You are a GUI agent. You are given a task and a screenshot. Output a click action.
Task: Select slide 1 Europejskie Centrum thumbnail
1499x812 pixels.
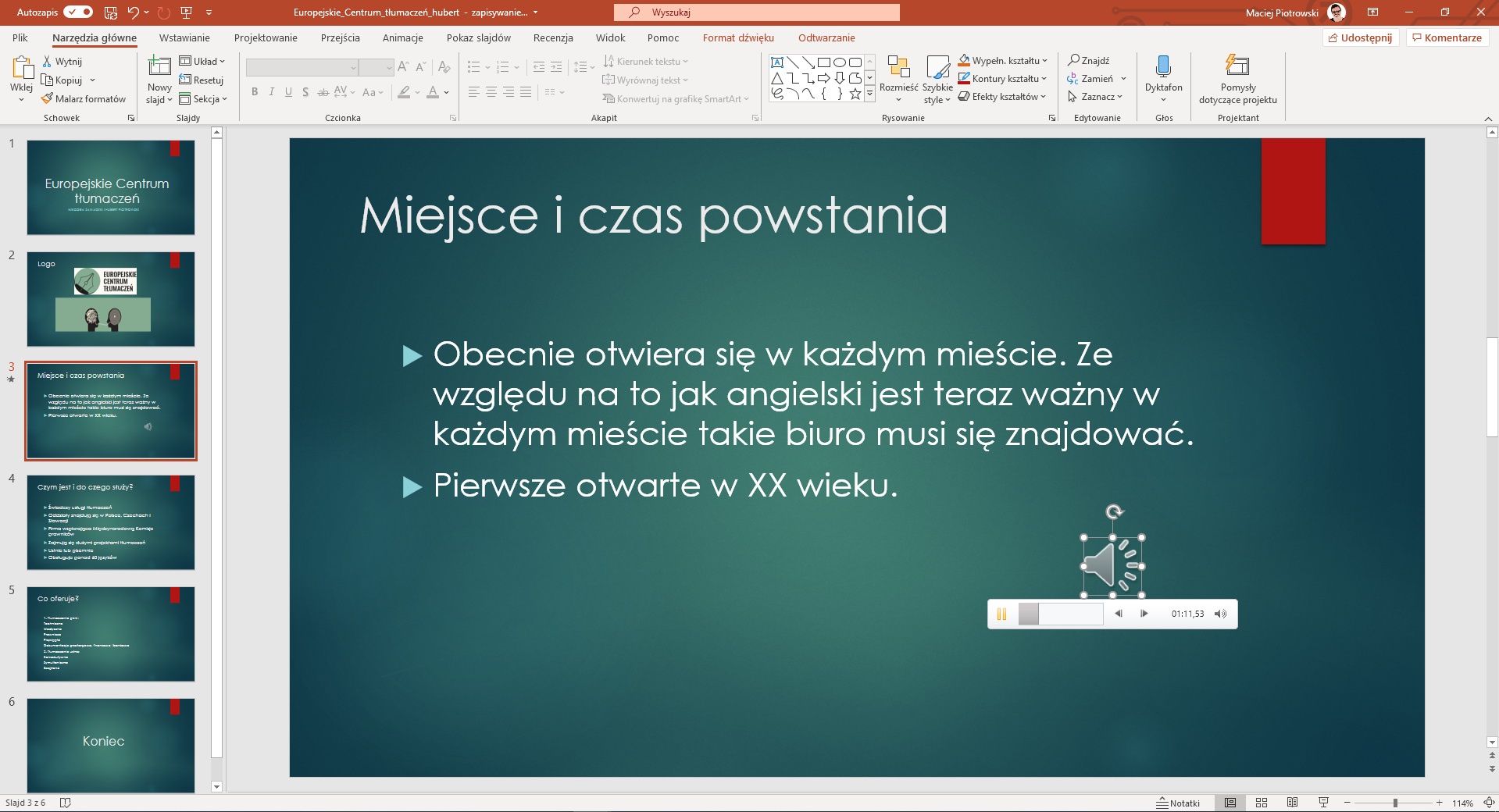pos(111,187)
